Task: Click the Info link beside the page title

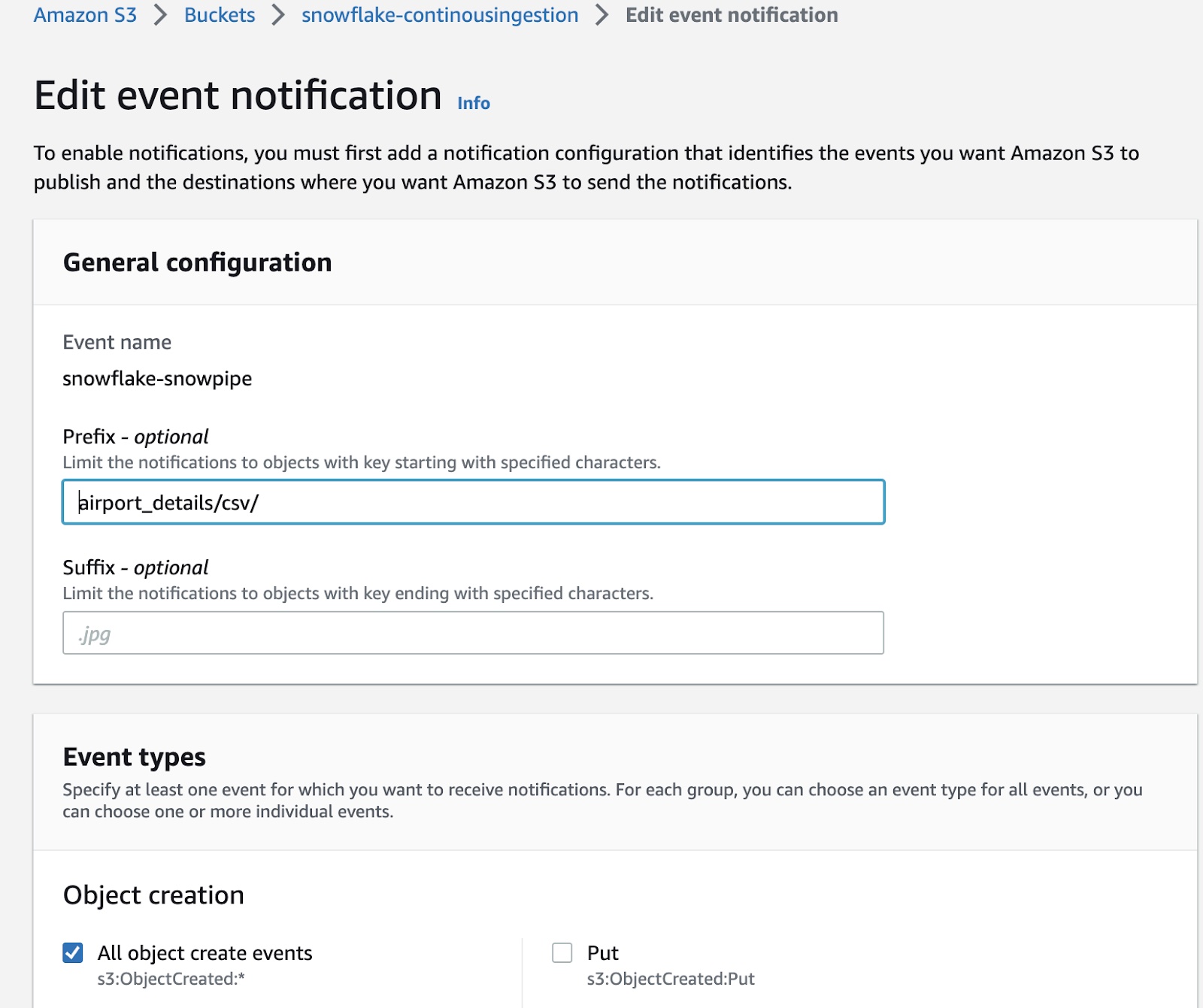Action: click(472, 102)
